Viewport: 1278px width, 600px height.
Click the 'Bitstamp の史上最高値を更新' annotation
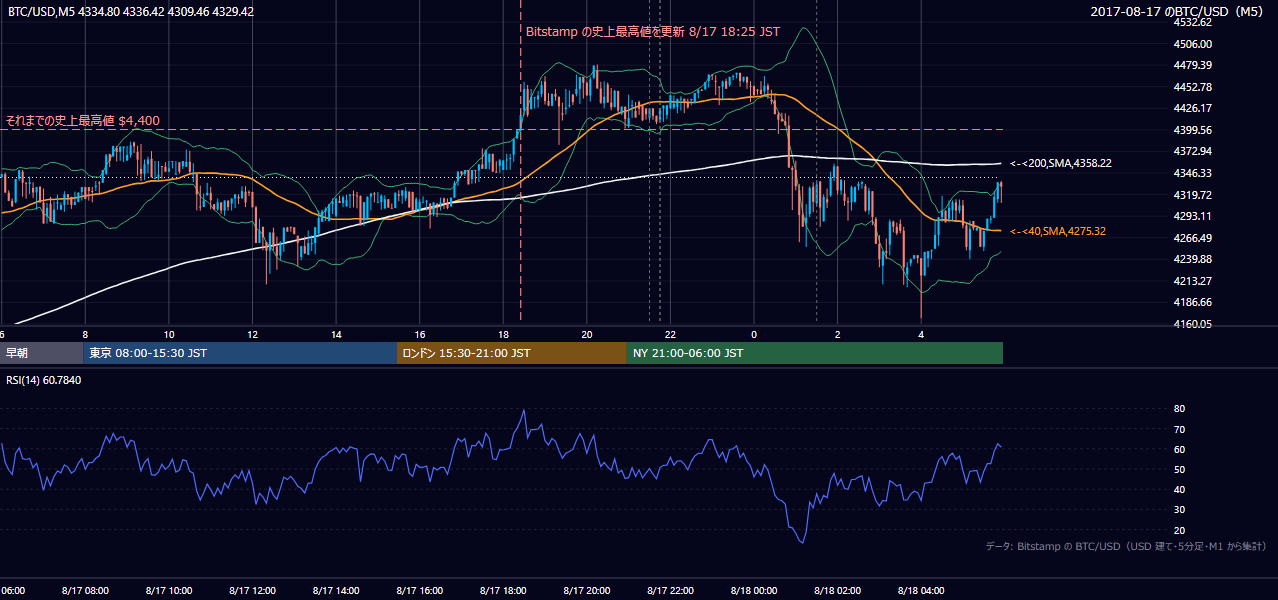[x=653, y=31]
